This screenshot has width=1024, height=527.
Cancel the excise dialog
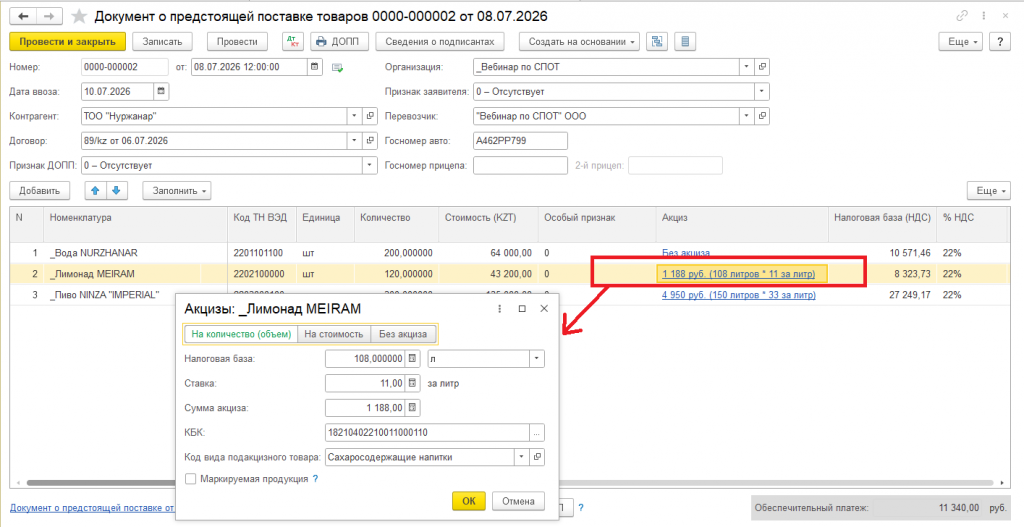(518, 501)
